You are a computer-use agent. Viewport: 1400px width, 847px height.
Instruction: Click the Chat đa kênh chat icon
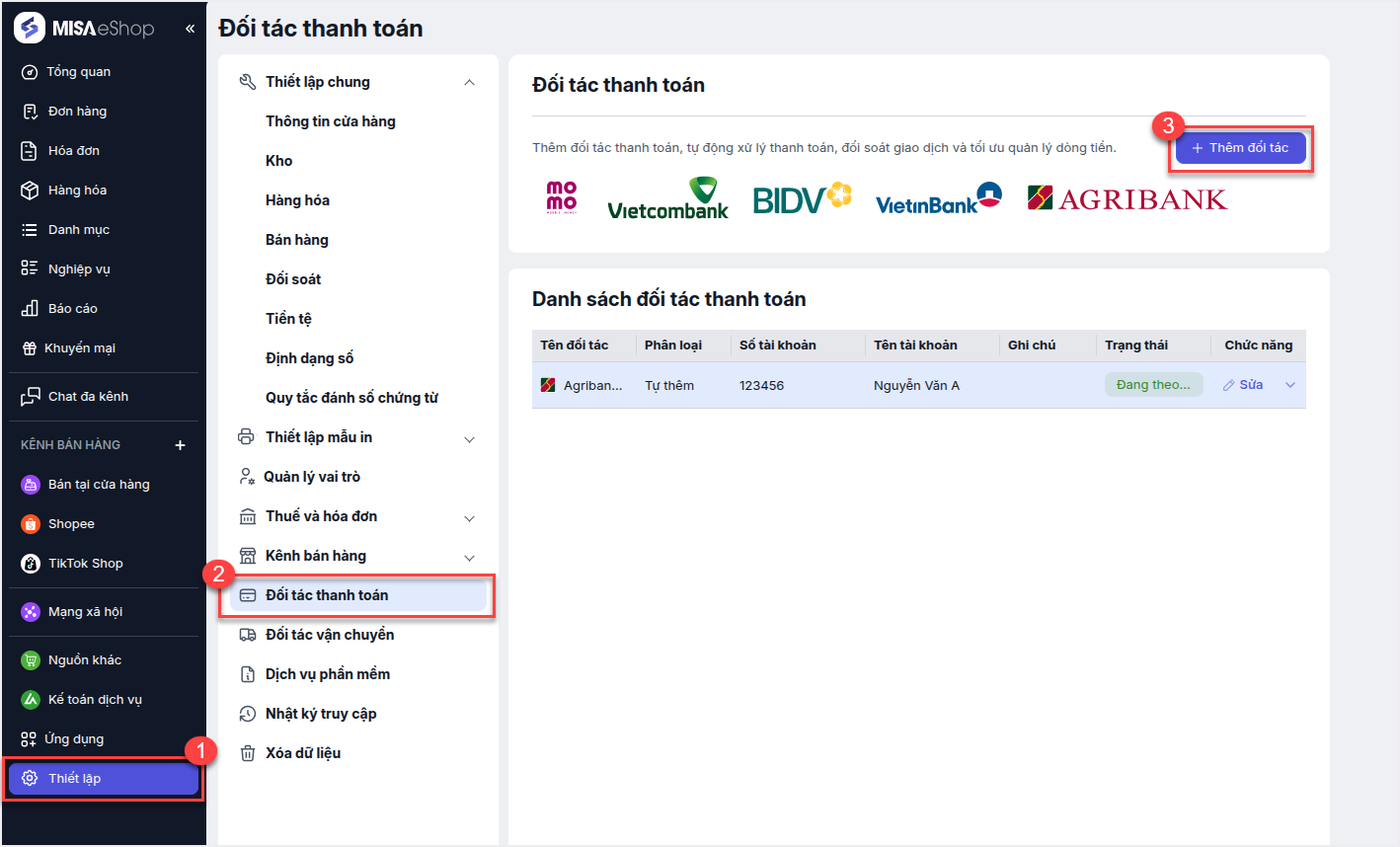click(x=31, y=397)
